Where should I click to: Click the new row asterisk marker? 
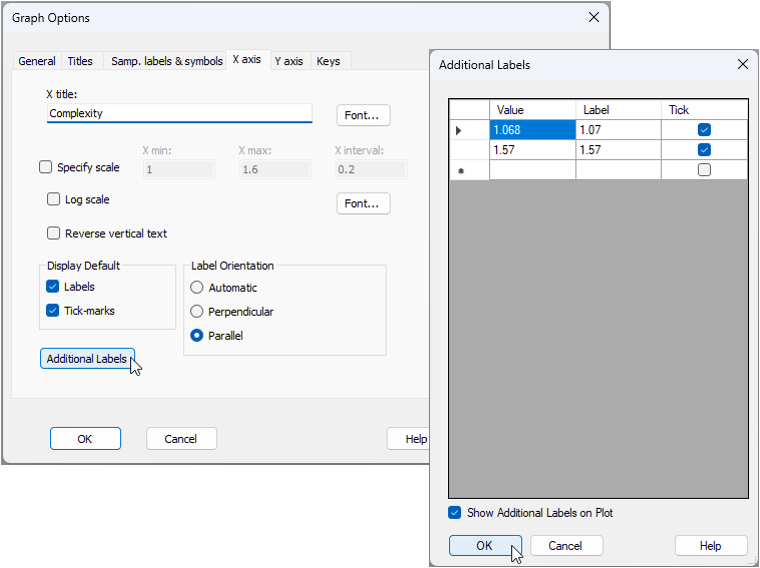click(459, 170)
